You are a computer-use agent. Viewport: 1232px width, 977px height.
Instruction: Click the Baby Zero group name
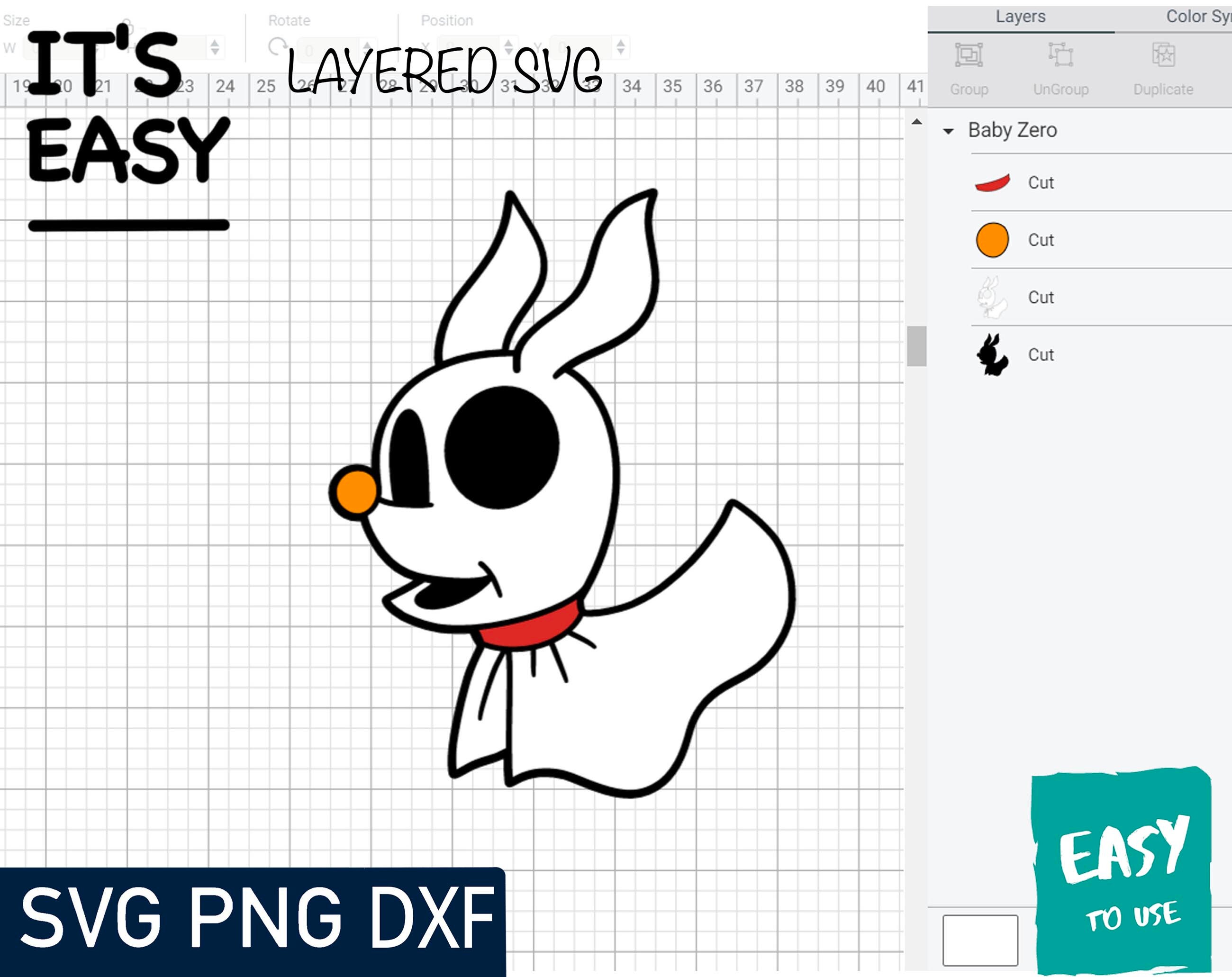coord(1012,130)
